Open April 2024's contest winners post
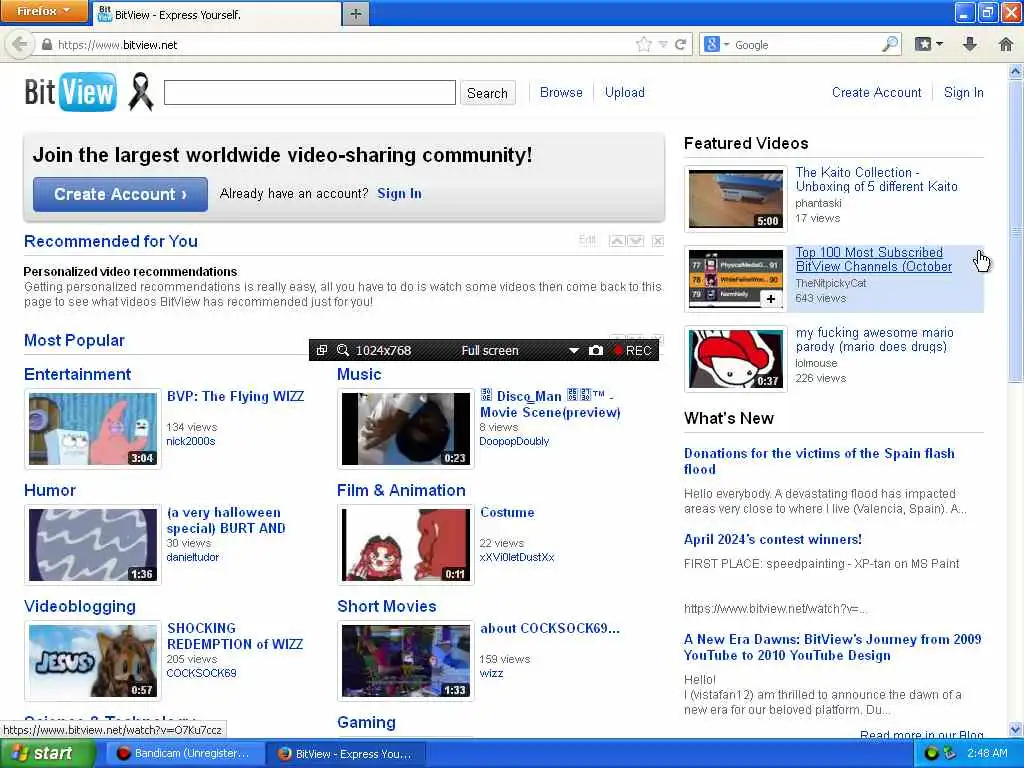Image resolution: width=1024 pixels, height=768 pixels. [773, 539]
